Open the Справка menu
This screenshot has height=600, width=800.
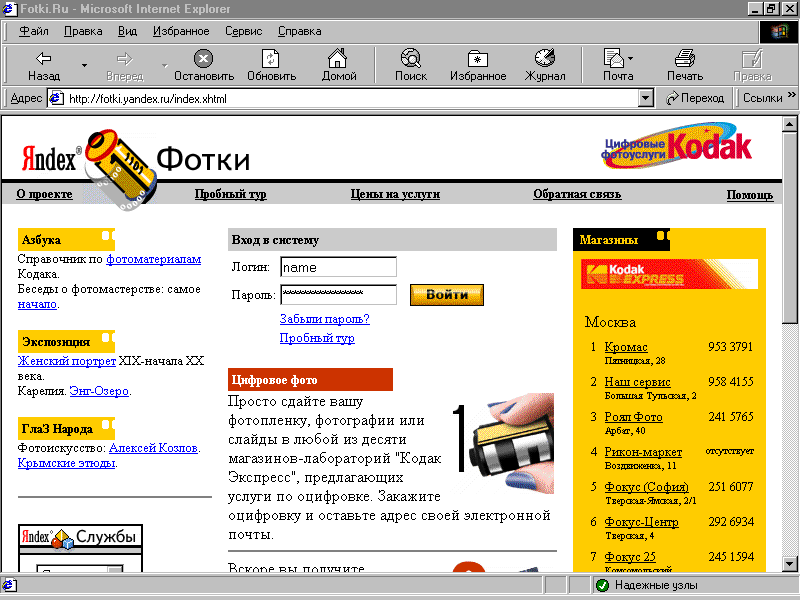(x=299, y=31)
